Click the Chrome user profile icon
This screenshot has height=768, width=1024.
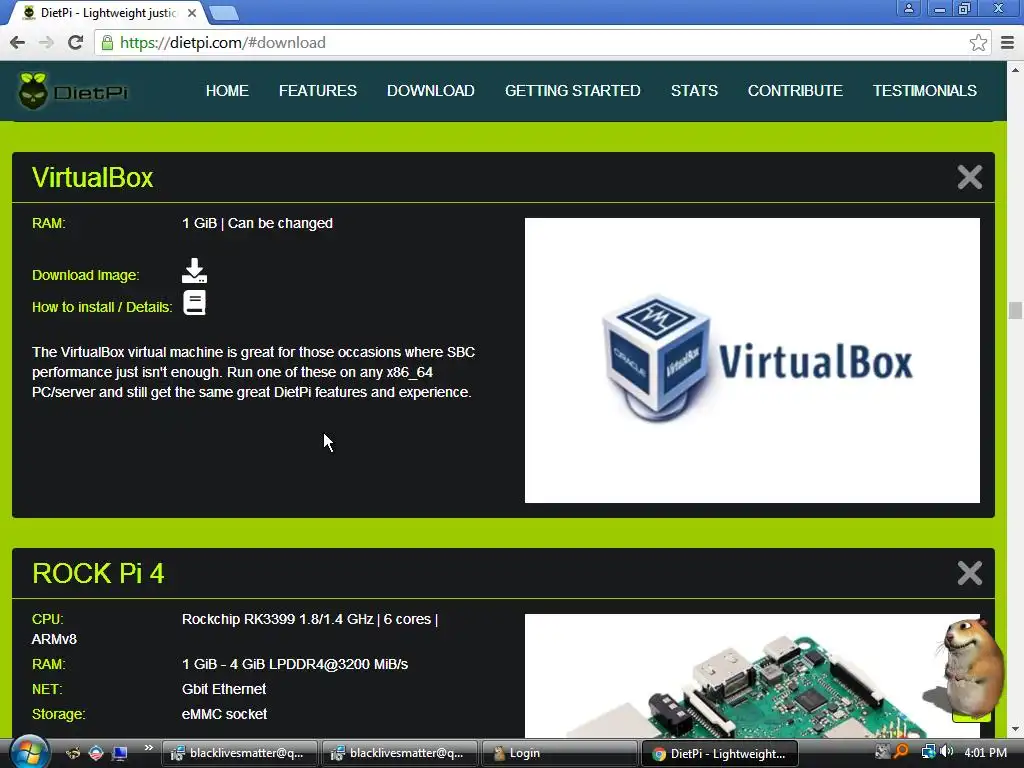tap(908, 8)
